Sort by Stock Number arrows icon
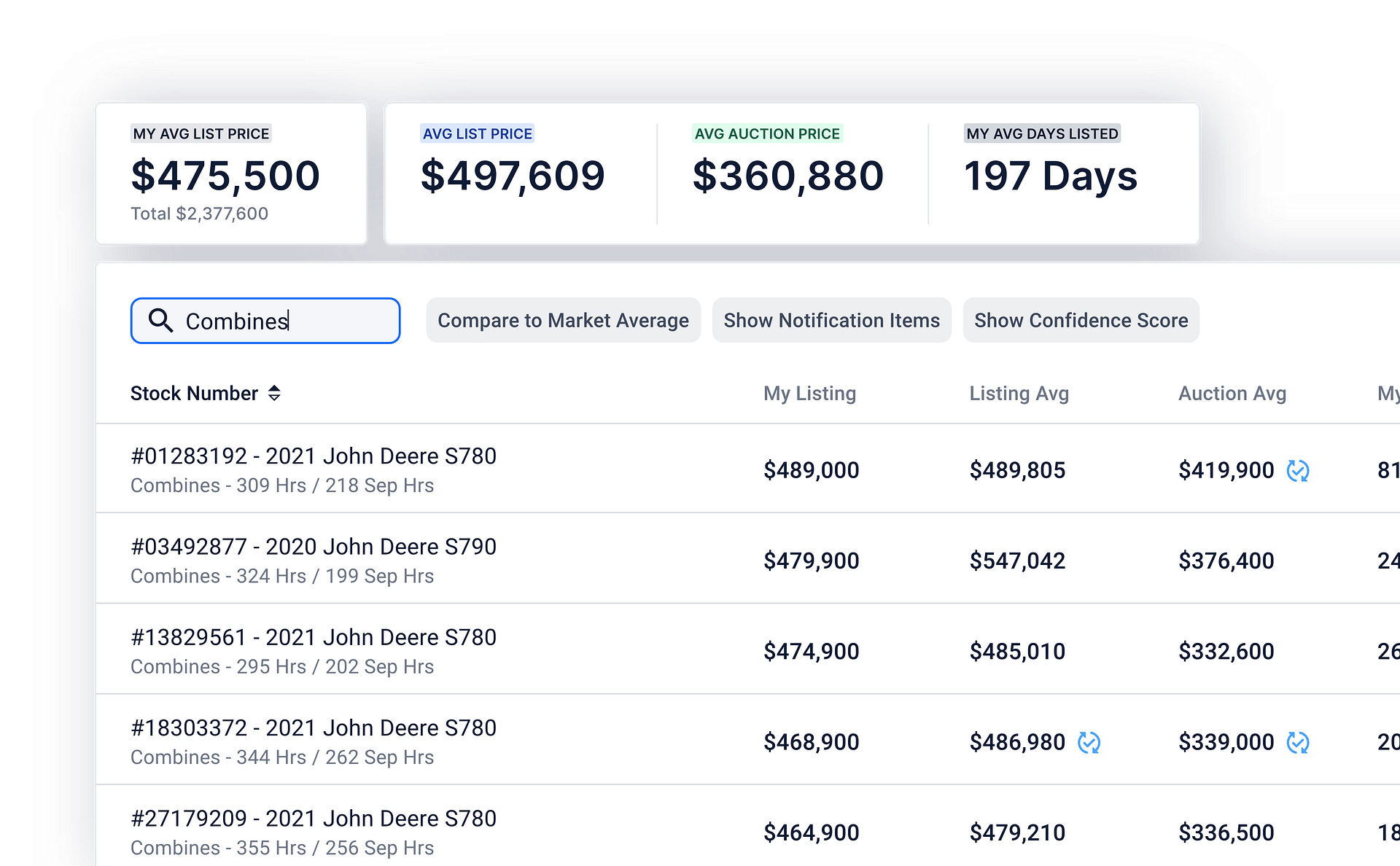 click(274, 394)
